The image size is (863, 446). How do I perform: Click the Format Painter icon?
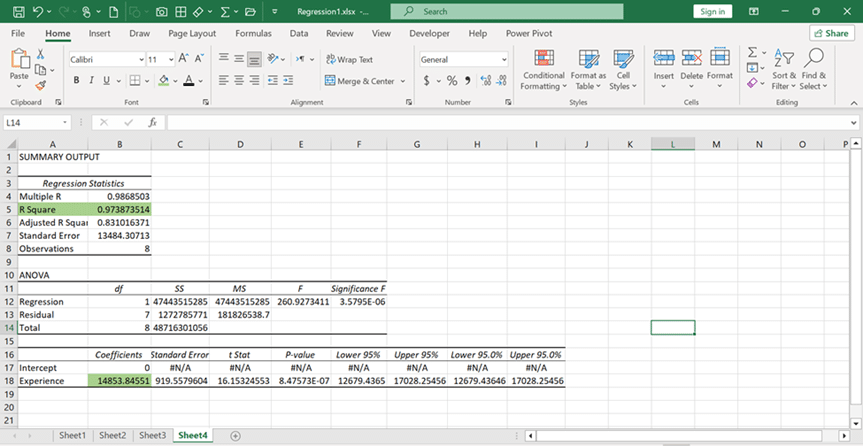click(40, 86)
